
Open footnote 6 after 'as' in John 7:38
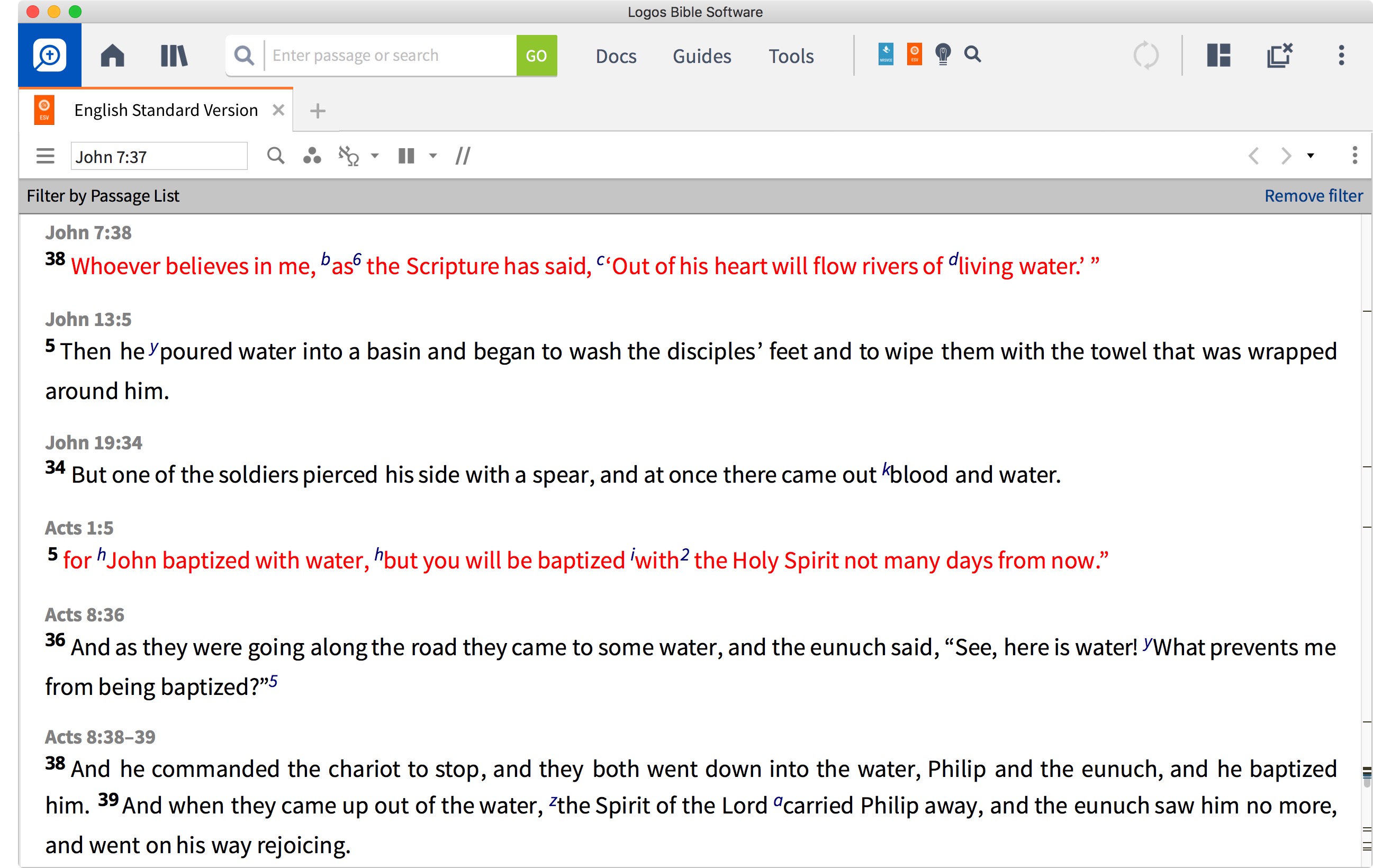click(x=357, y=259)
